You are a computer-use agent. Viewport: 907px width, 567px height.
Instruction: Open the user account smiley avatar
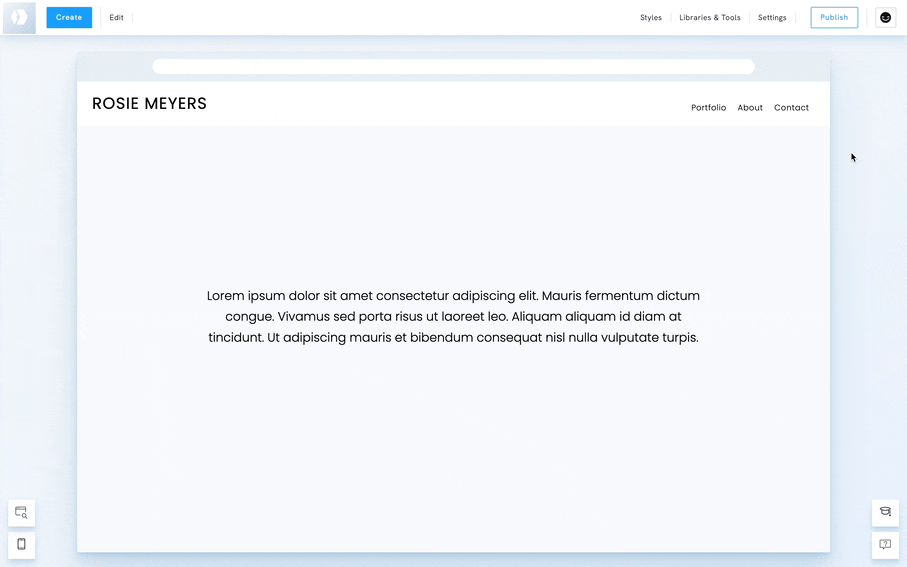[885, 17]
